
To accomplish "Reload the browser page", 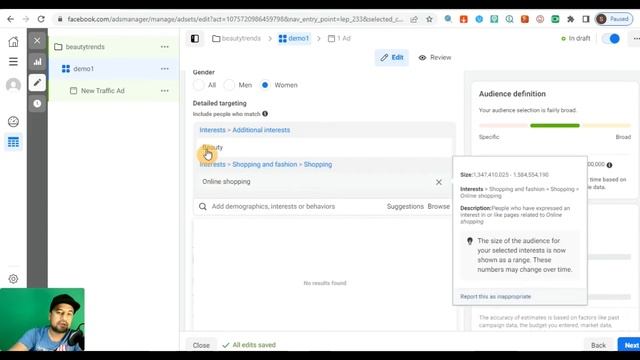I will click(x=41, y=19).
